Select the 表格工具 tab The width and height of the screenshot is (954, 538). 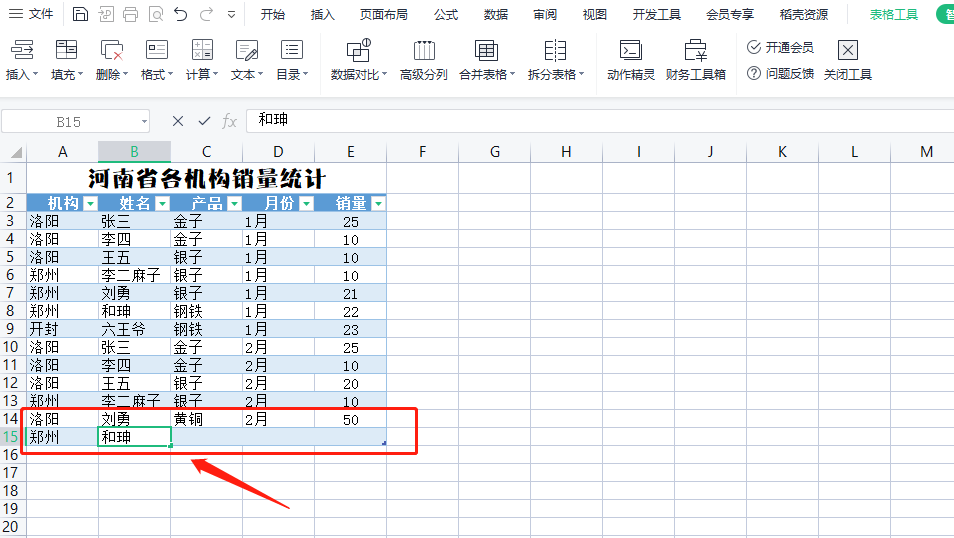pyautogui.click(x=894, y=15)
